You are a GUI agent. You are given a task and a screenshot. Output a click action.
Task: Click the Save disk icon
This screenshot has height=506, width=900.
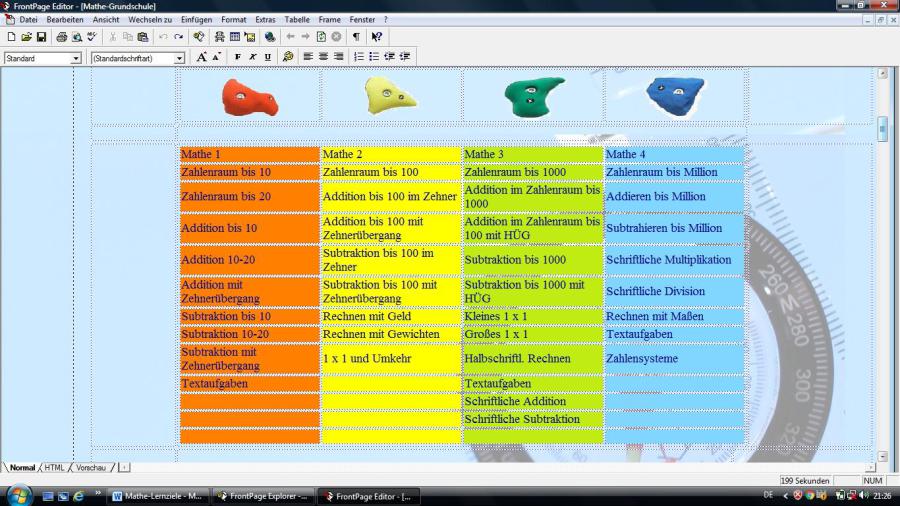pos(42,37)
